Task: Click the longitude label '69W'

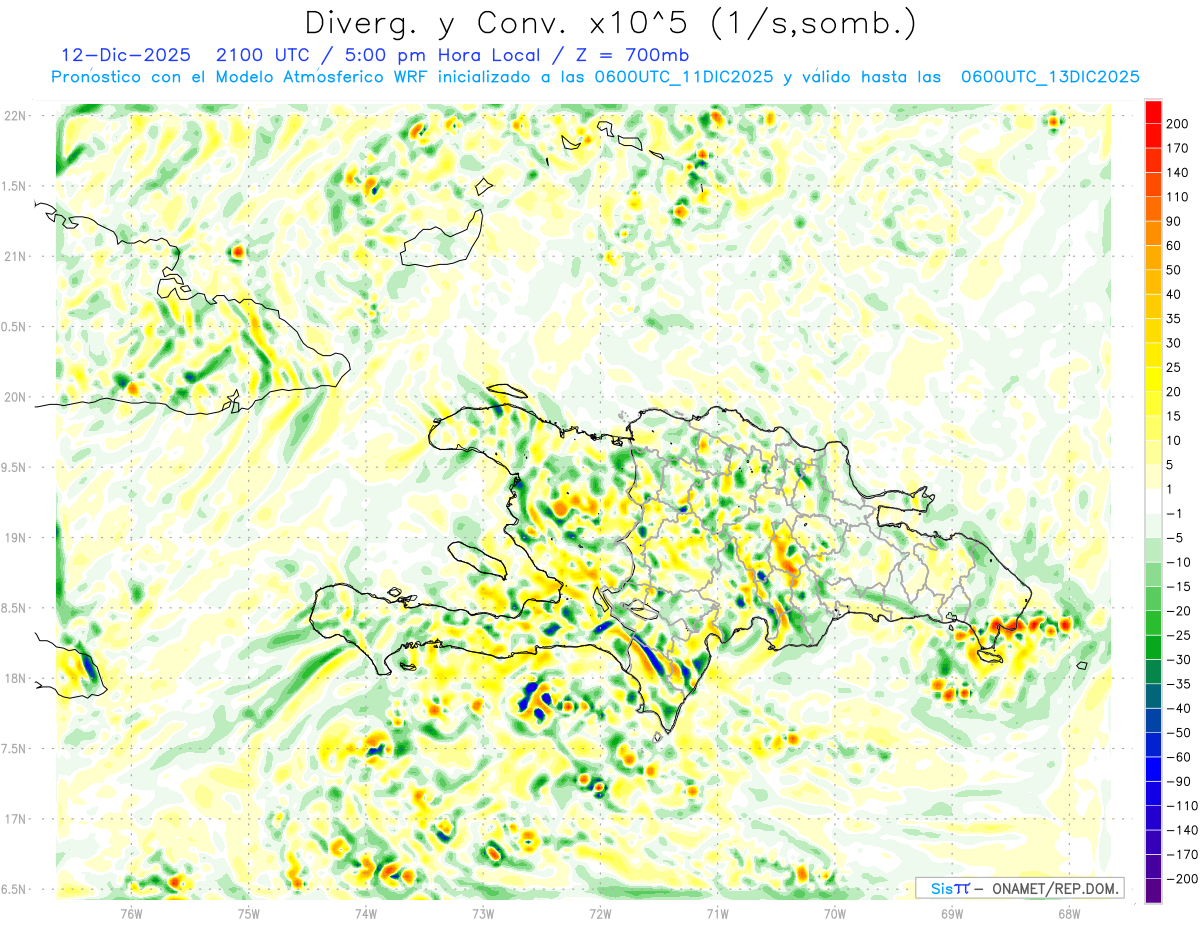Action: 952,913
